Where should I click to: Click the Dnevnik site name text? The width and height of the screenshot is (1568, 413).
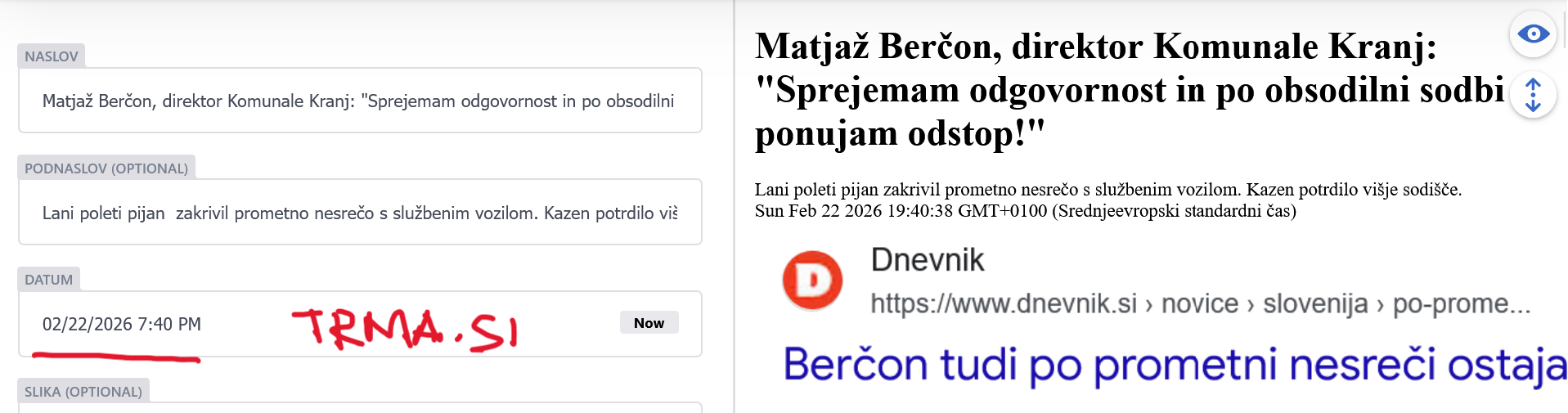tap(927, 260)
